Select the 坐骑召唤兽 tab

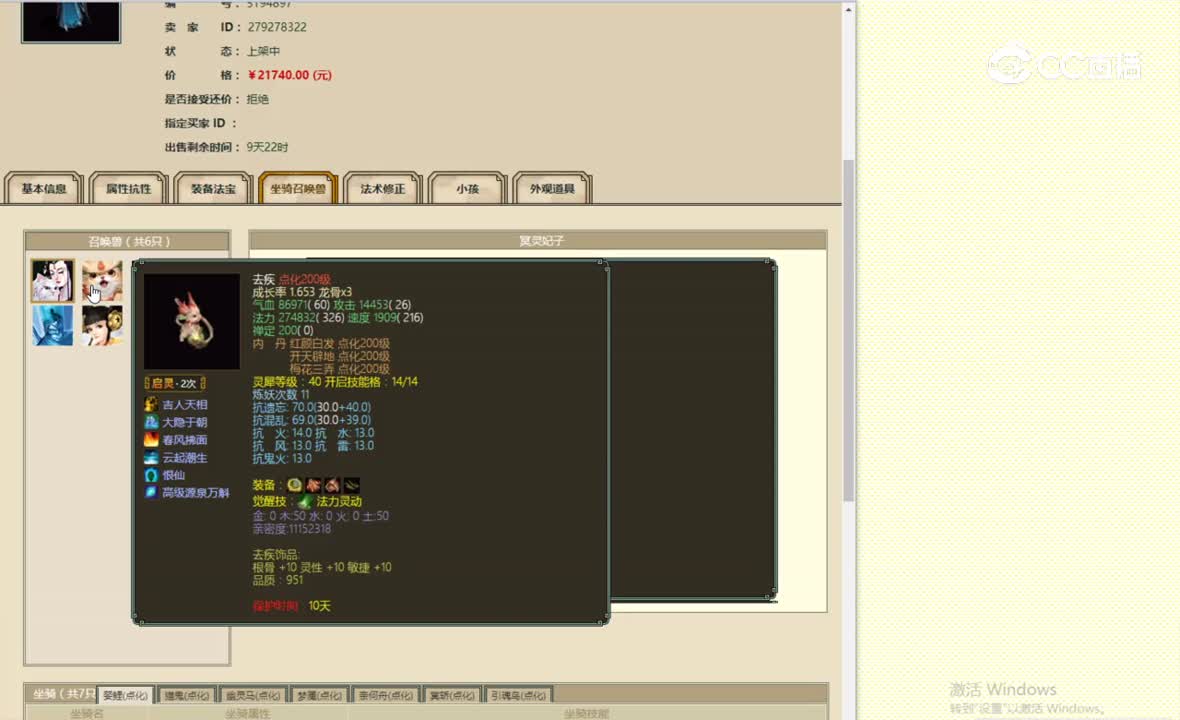298,189
